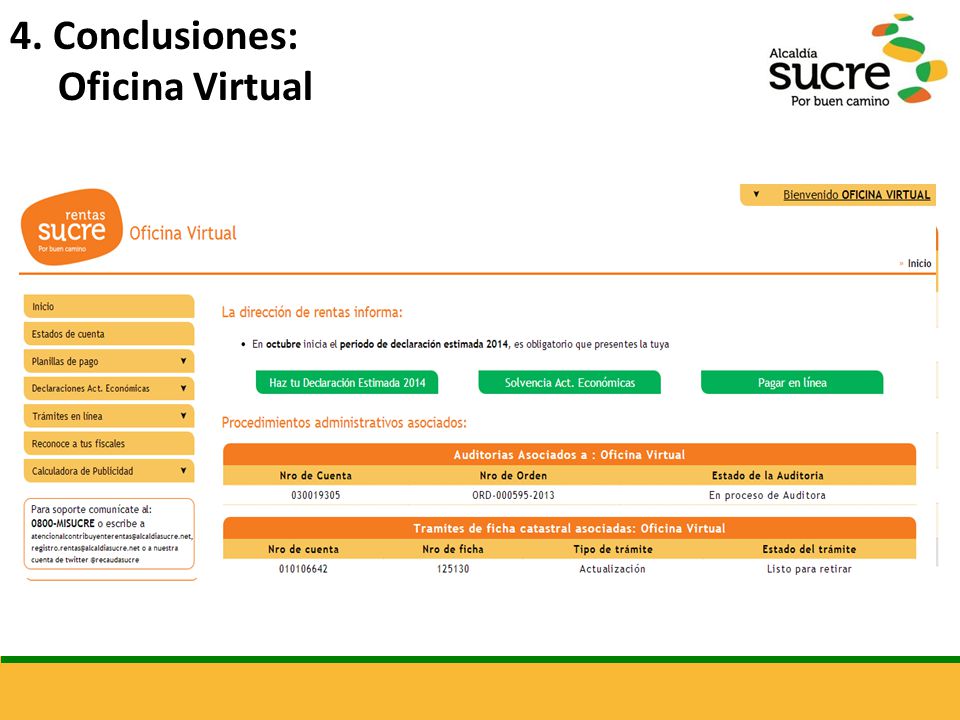Click the Pagar en línea button
960x720 pixels.
(x=792, y=382)
